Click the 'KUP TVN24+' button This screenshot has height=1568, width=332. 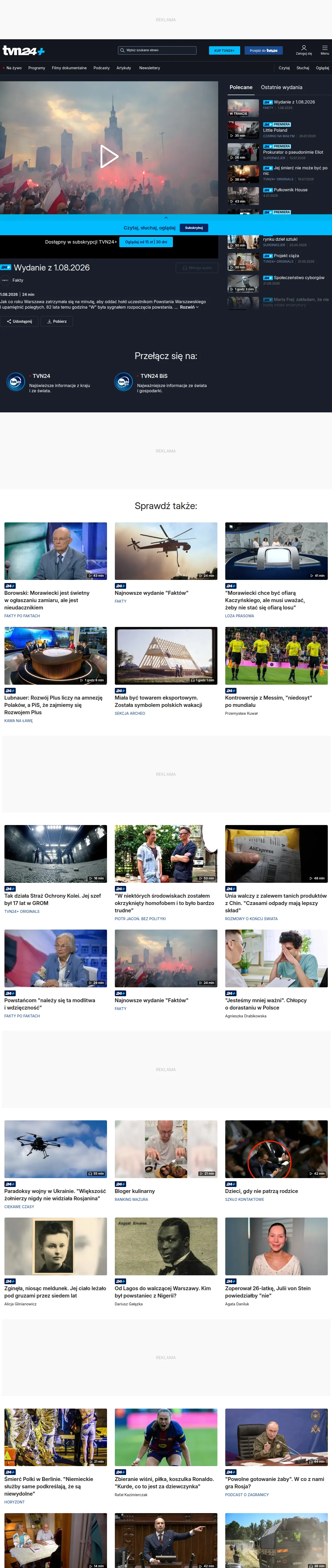tap(224, 50)
